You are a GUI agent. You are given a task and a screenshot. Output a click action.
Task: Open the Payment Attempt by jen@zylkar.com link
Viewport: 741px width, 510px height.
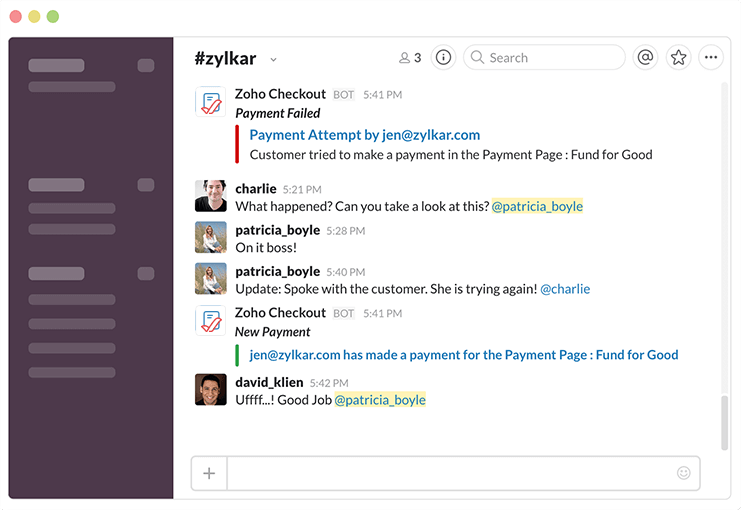click(364, 135)
